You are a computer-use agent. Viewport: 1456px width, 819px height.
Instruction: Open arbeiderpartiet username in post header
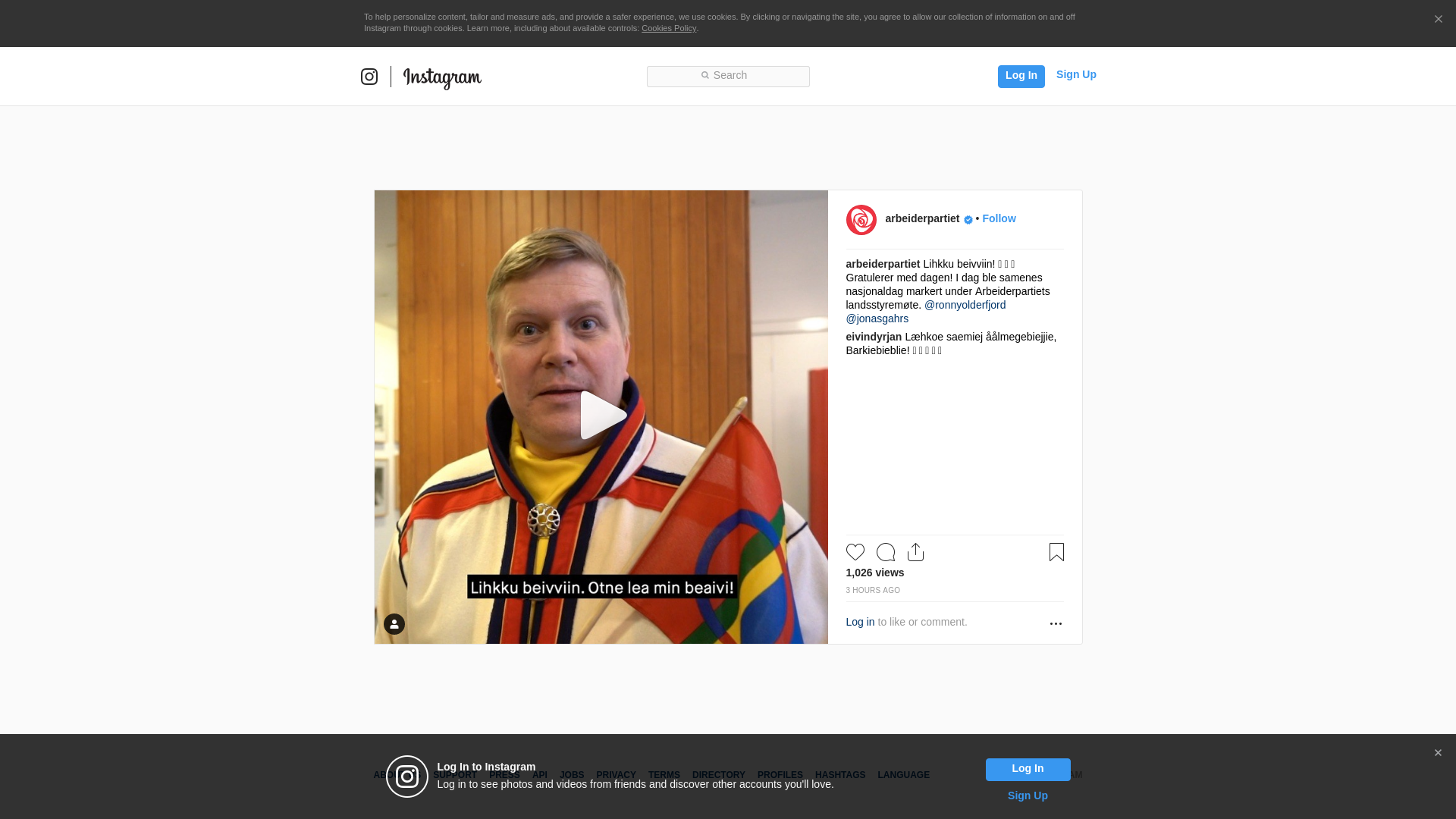(922, 218)
